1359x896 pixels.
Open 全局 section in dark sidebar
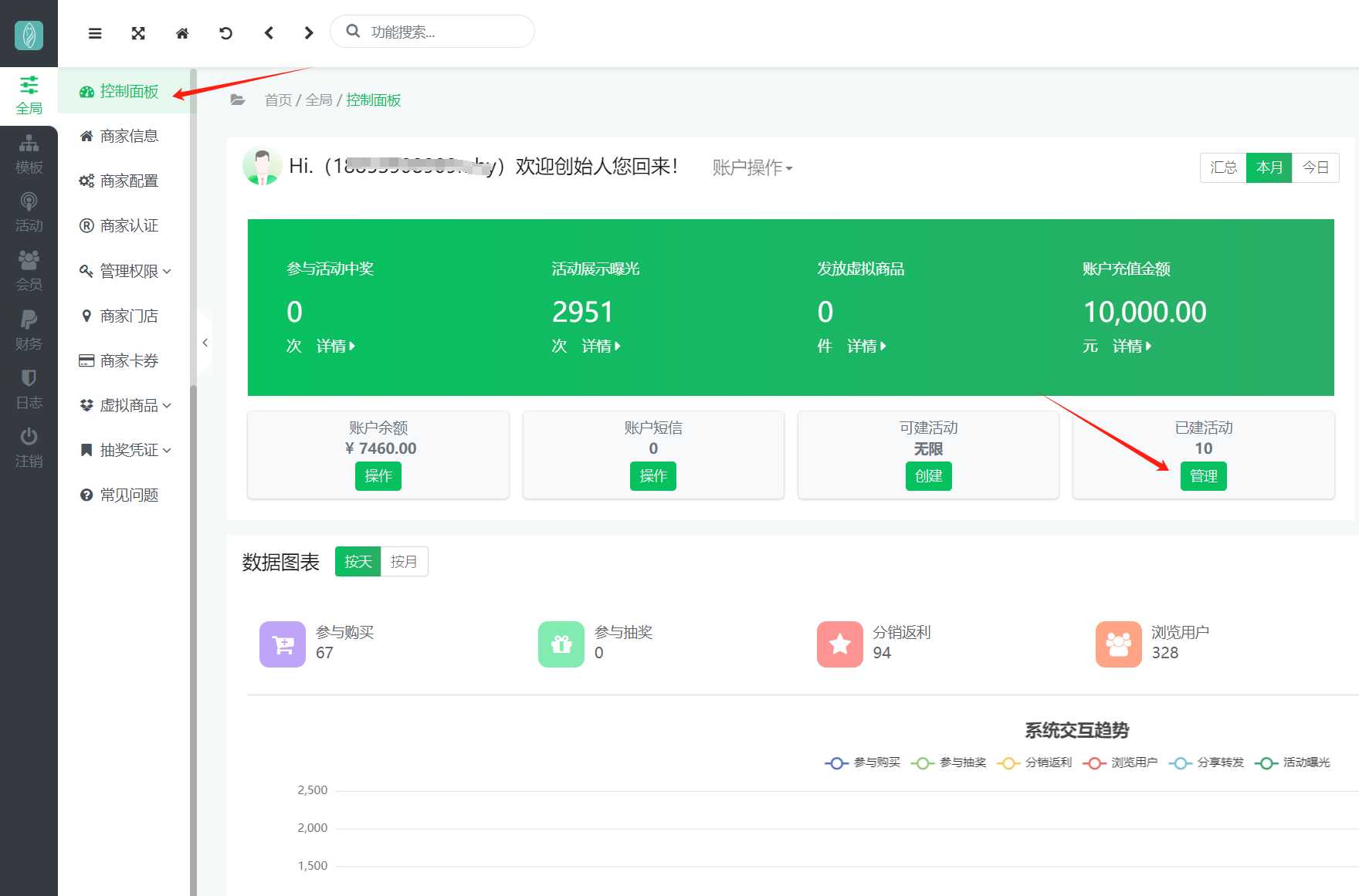29,96
